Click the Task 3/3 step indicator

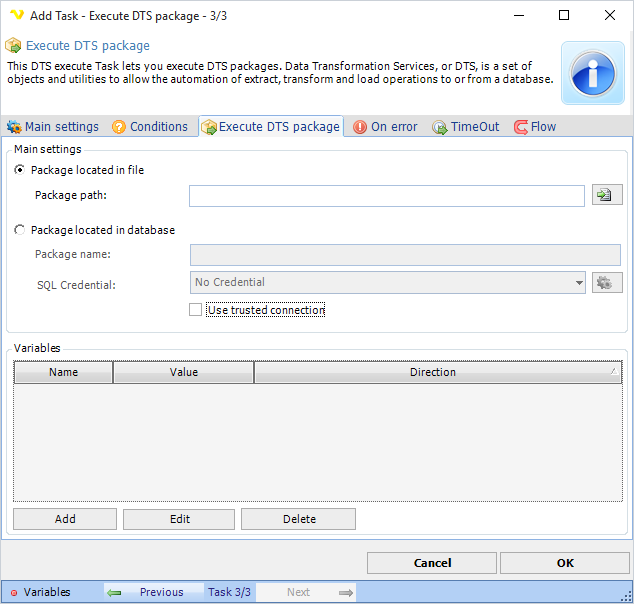click(230, 592)
